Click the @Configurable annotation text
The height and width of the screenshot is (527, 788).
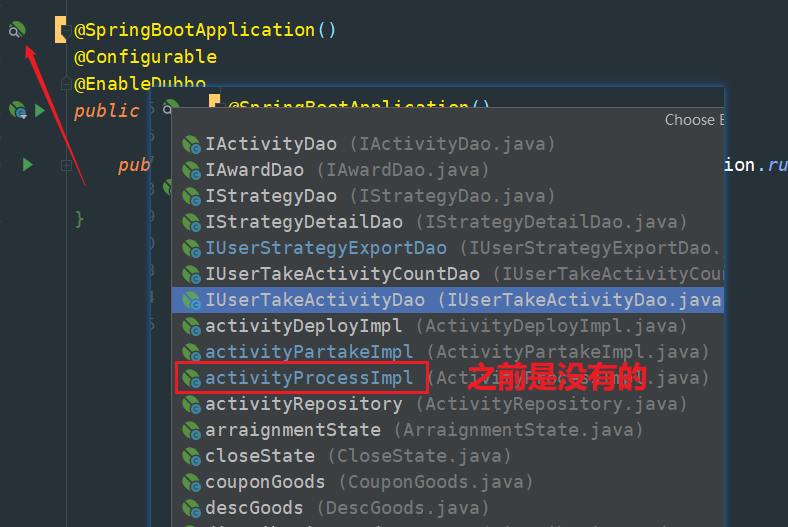tap(145, 57)
